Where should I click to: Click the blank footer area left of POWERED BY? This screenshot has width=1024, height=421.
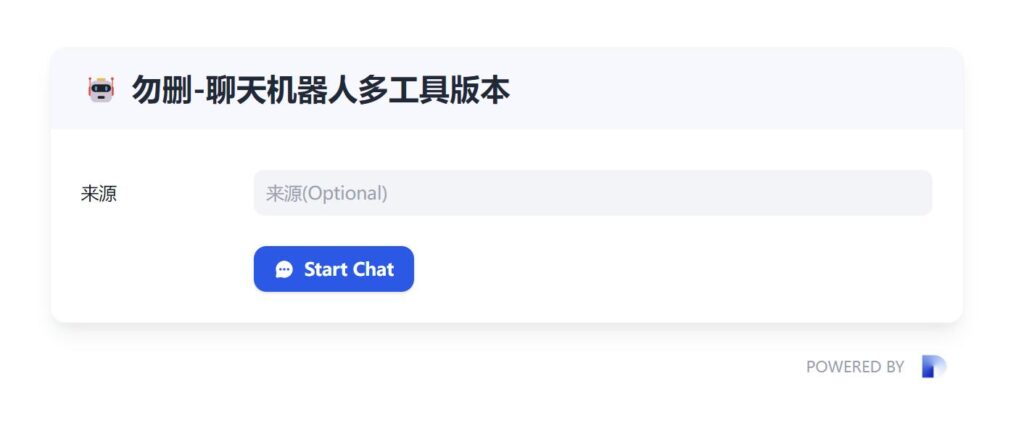500,367
